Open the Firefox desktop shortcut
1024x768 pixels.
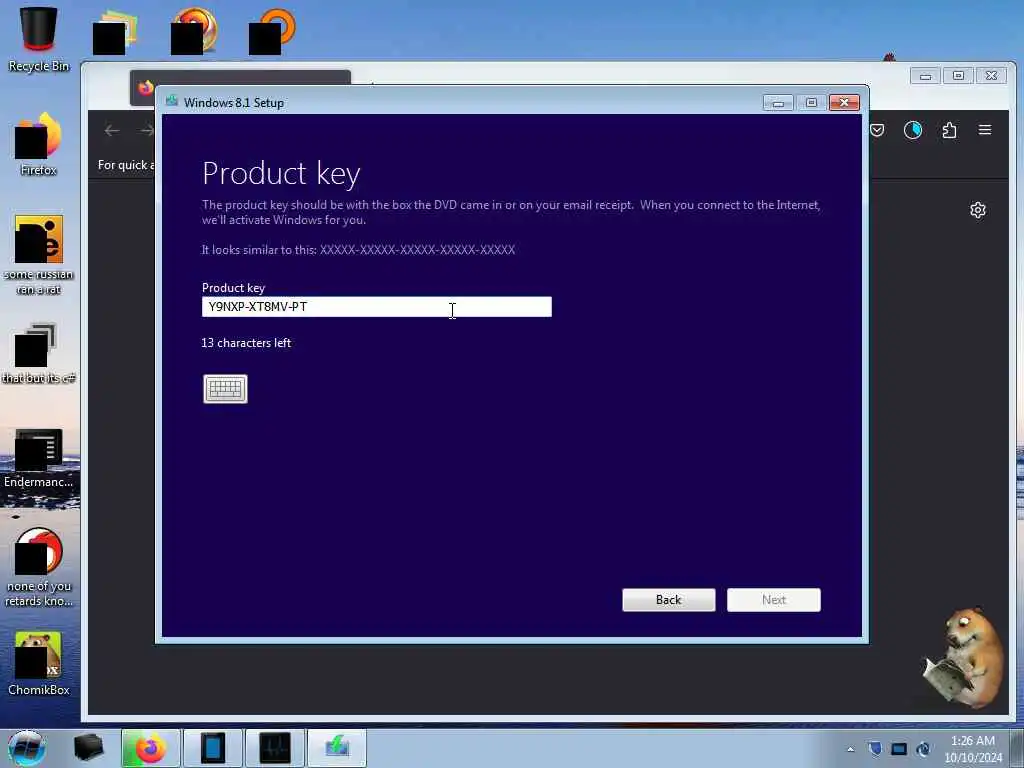tap(38, 145)
